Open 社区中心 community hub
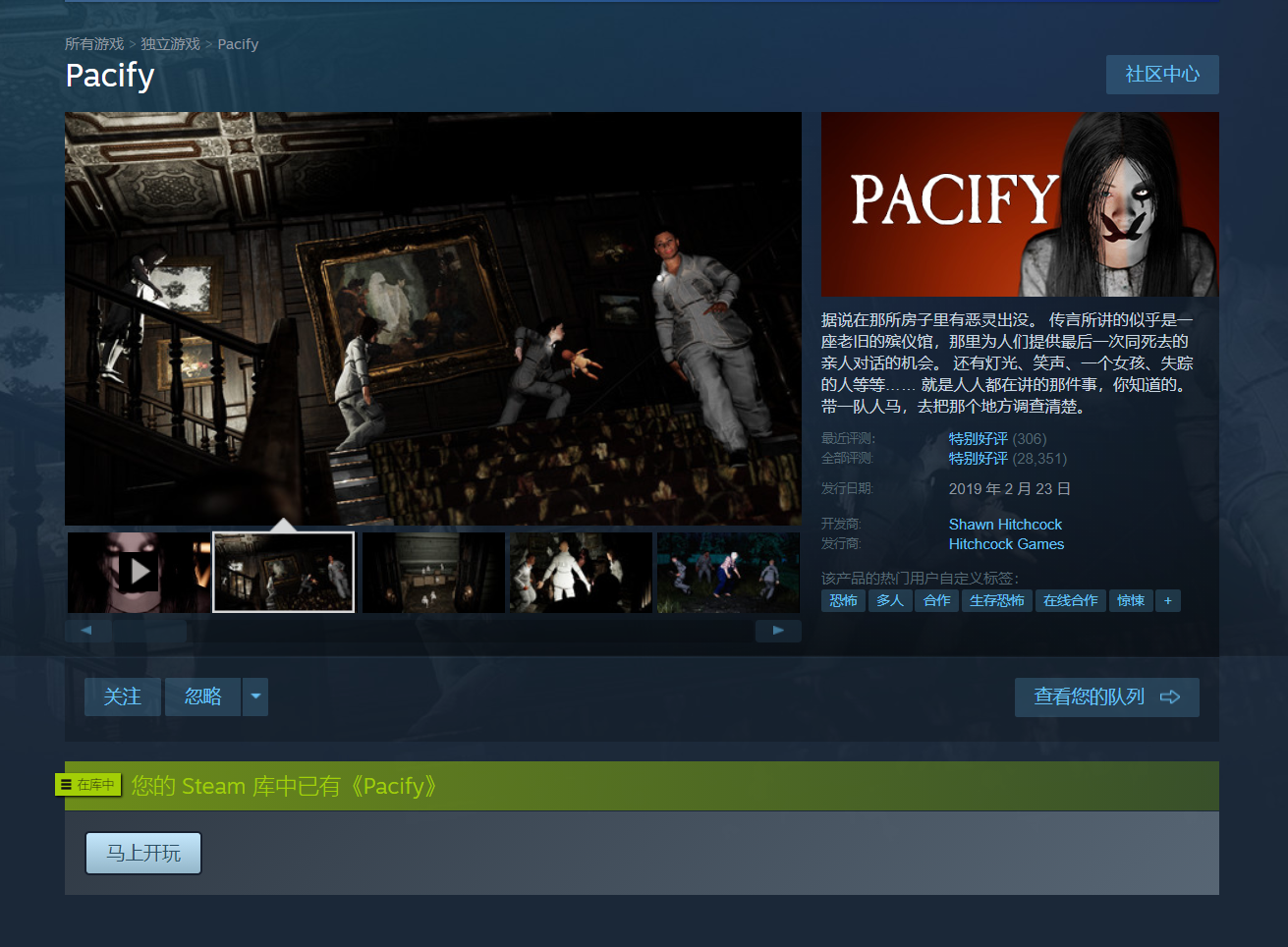 [1161, 75]
